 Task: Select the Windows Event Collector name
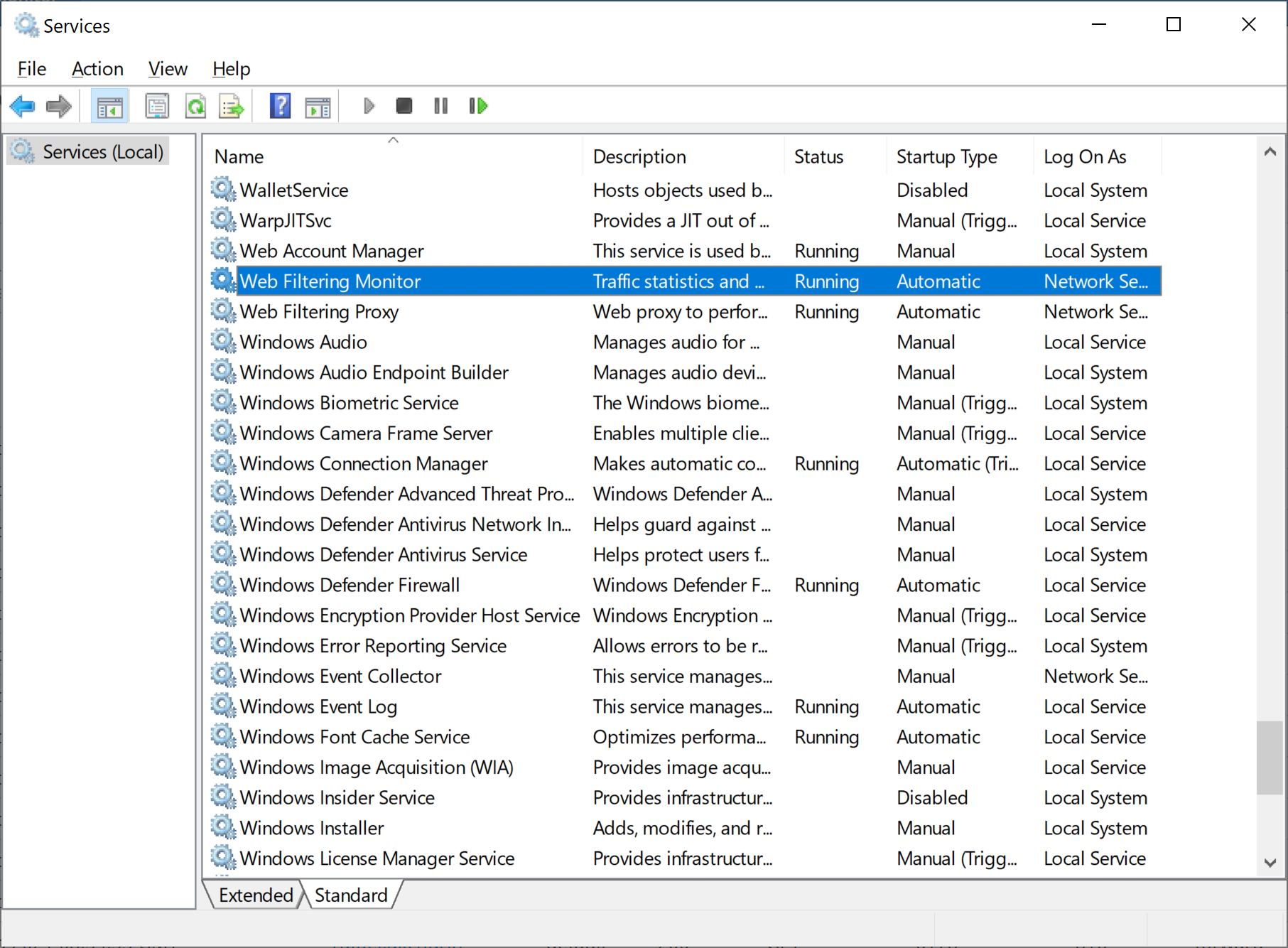pos(340,676)
